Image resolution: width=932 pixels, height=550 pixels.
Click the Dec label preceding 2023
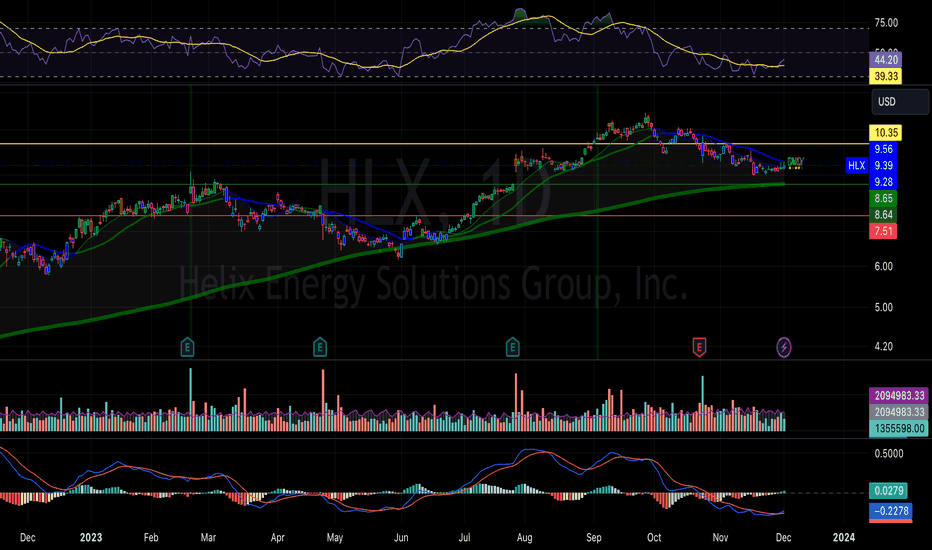click(x=27, y=537)
